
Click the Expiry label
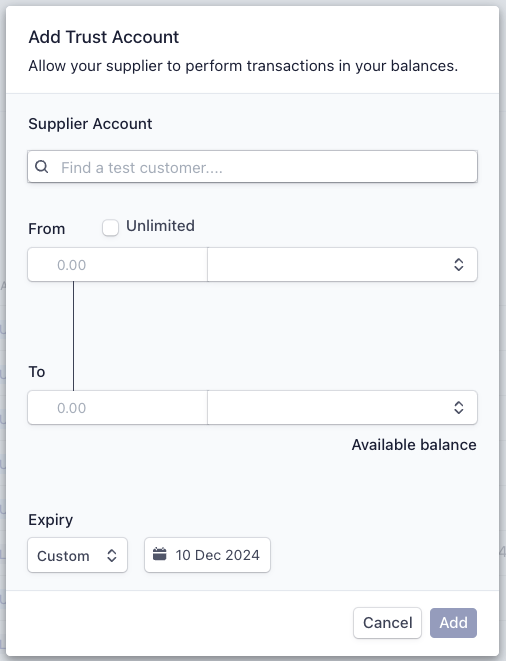(51, 520)
